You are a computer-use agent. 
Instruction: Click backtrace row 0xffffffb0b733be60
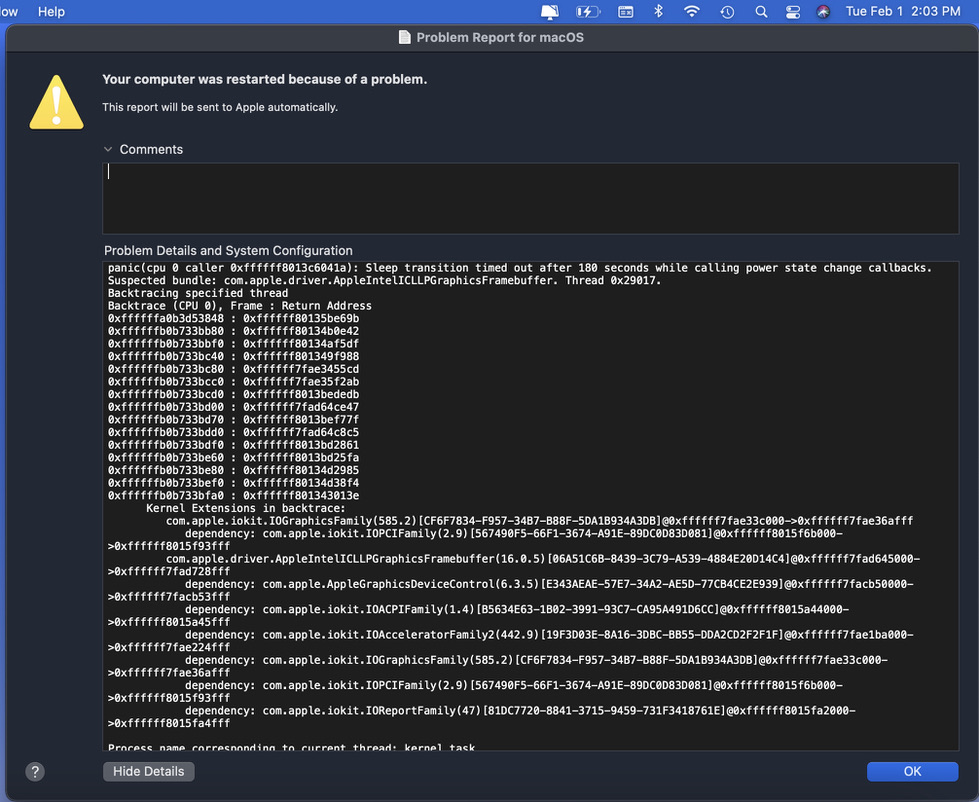pyautogui.click(x=233, y=457)
